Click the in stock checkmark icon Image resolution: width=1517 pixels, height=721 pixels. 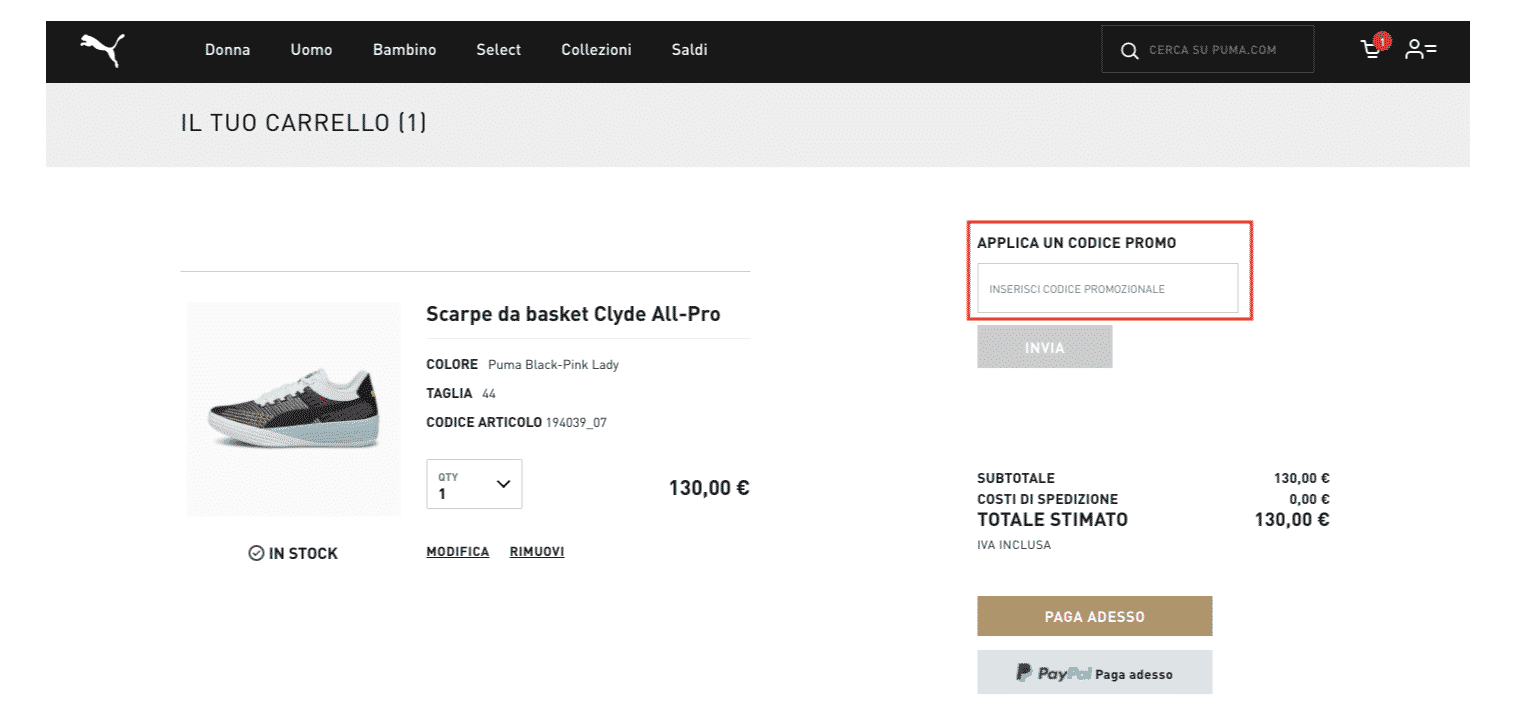pyautogui.click(x=256, y=553)
